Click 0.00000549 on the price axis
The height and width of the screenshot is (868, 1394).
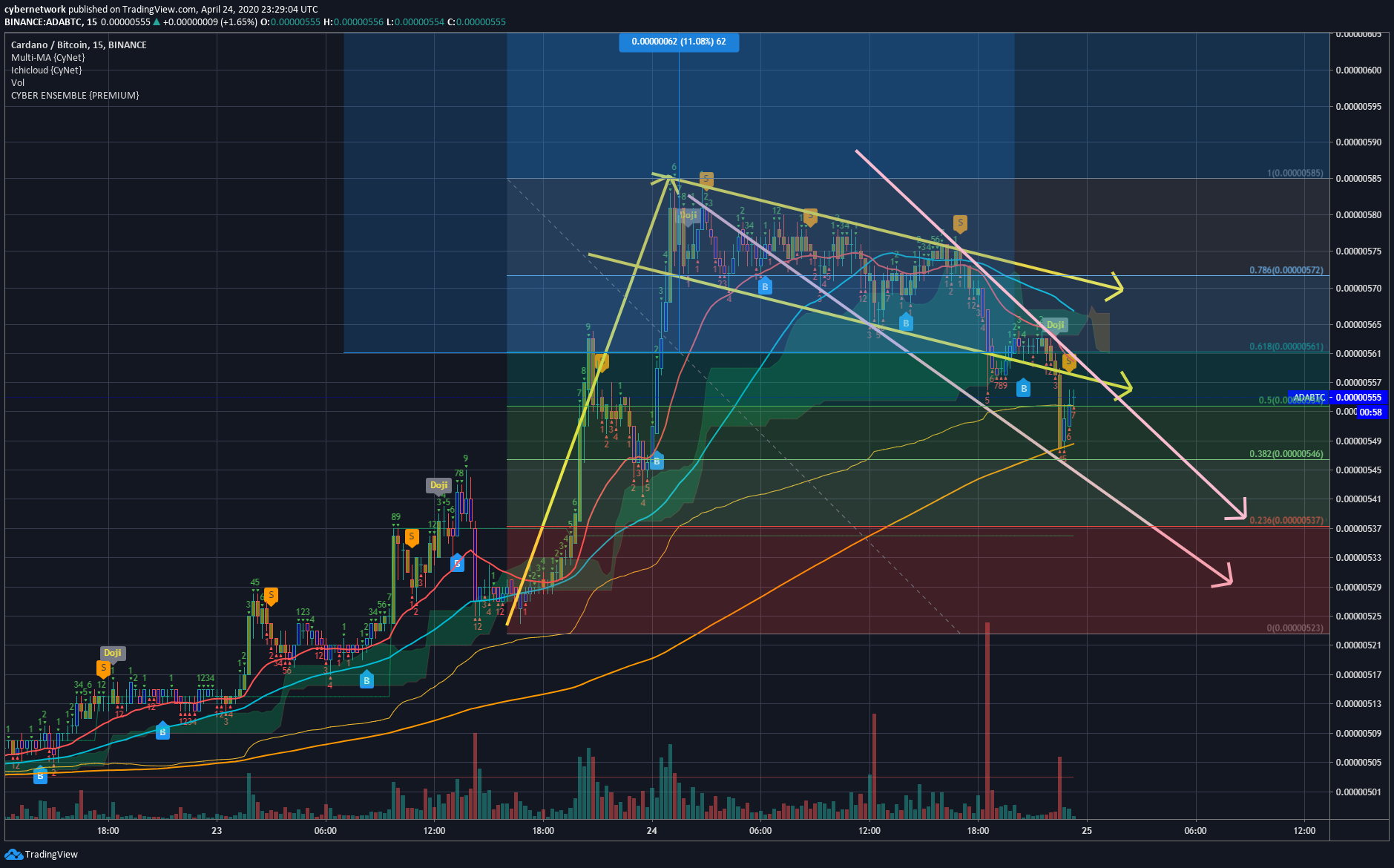click(x=1358, y=441)
